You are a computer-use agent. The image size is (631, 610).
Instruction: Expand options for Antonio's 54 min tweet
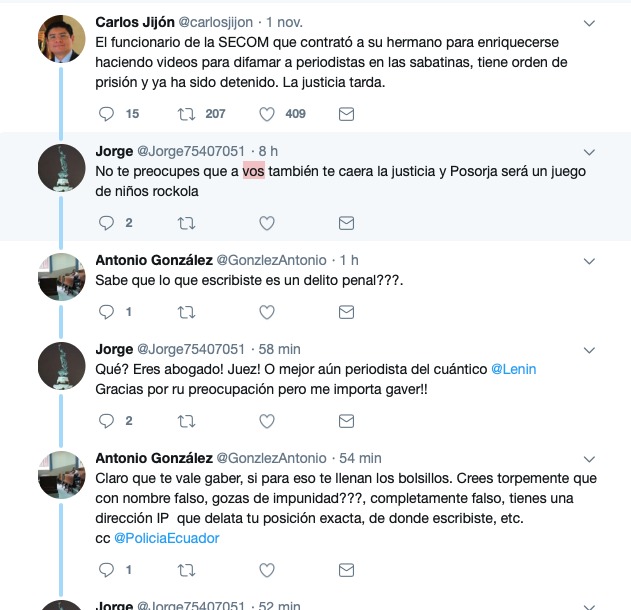tap(589, 459)
